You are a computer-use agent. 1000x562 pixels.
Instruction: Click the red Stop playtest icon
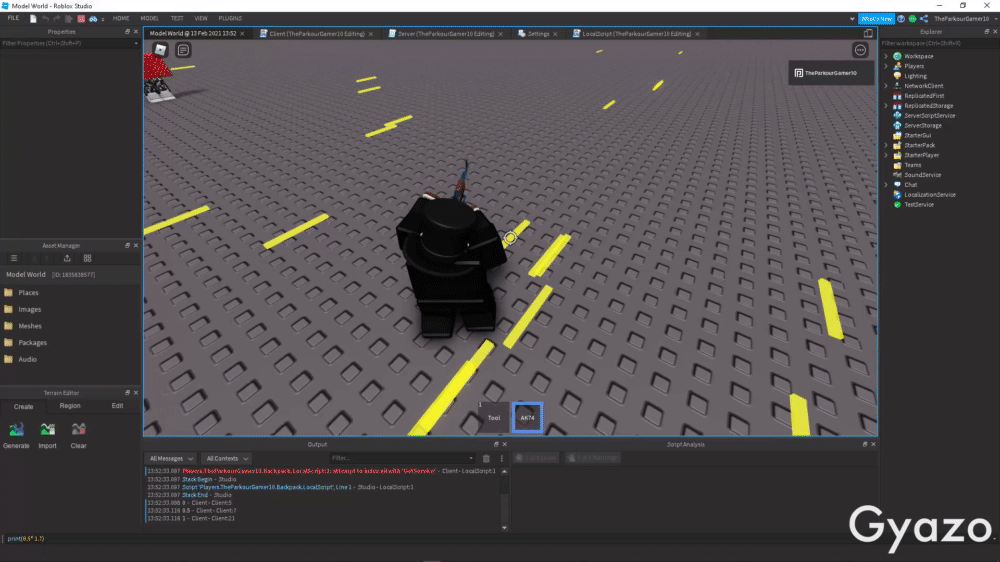coord(81,18)
